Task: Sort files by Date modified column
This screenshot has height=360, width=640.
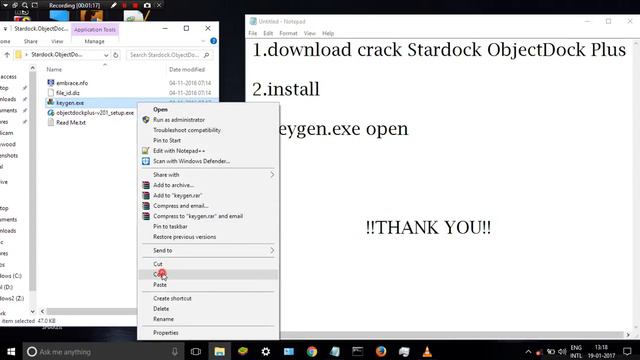Action: pos(187,69)
